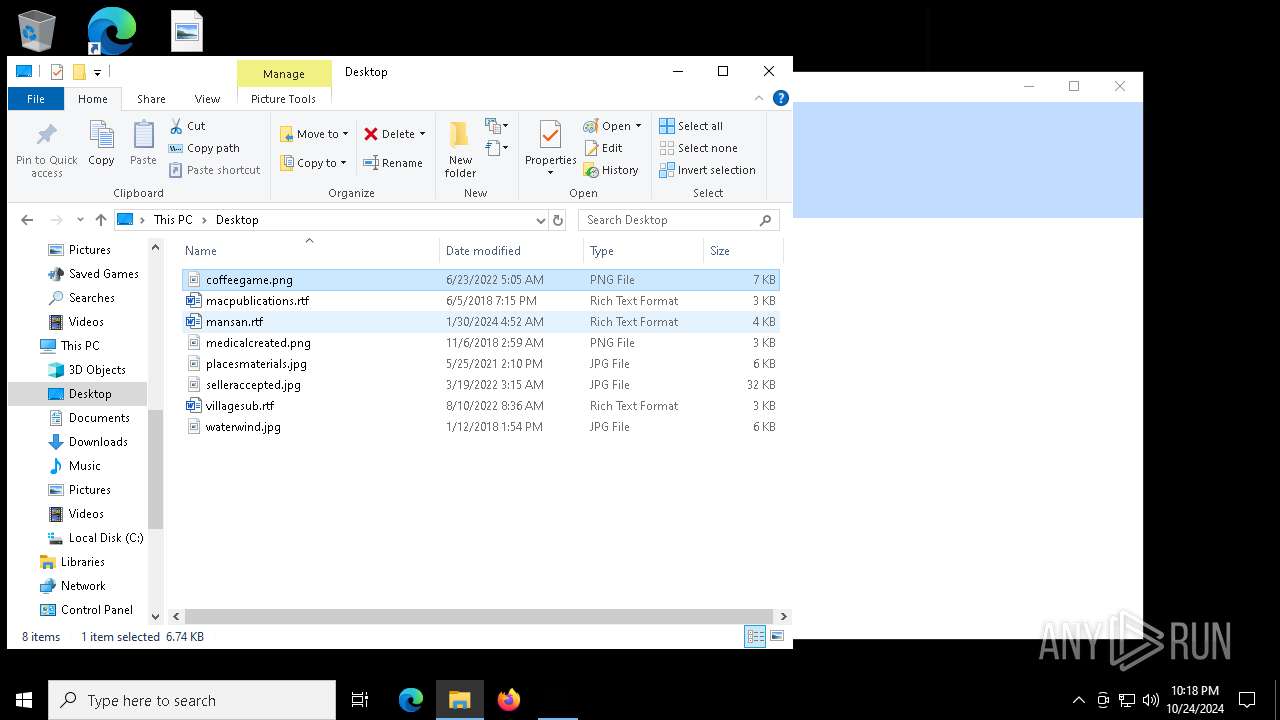
Task: Rename the selected file
Action: [x=393, y=163]
